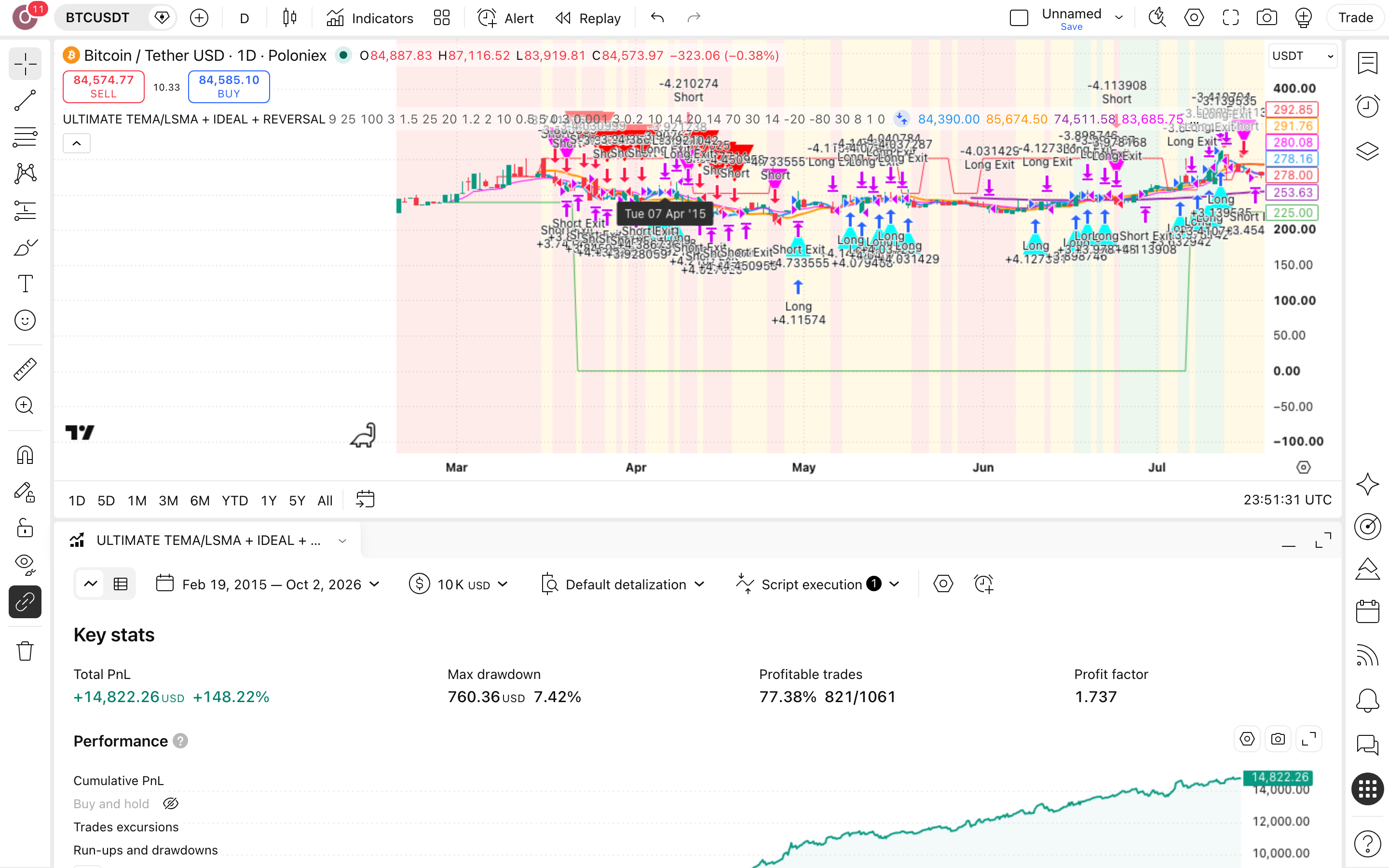Open the backtest date range dropdown
Screen dimensions: 1389x868
(268, 584)
